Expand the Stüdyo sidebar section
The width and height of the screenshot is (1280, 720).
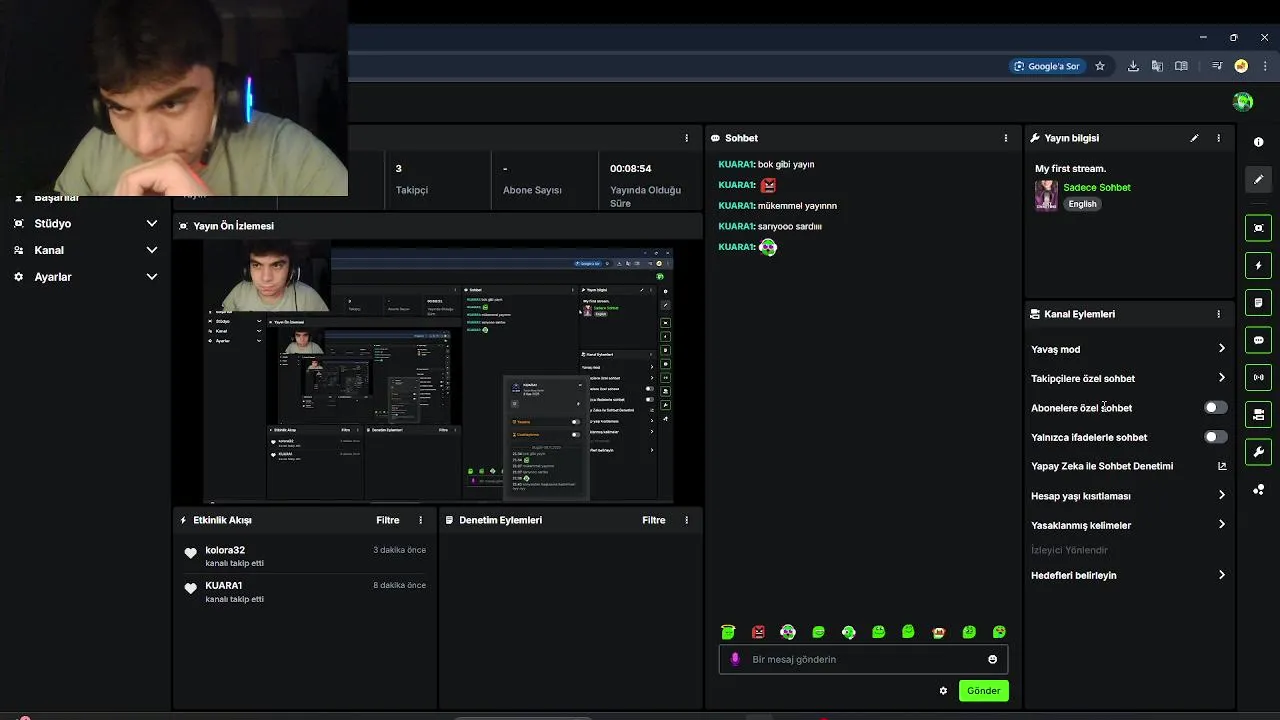tap(152, 224)
